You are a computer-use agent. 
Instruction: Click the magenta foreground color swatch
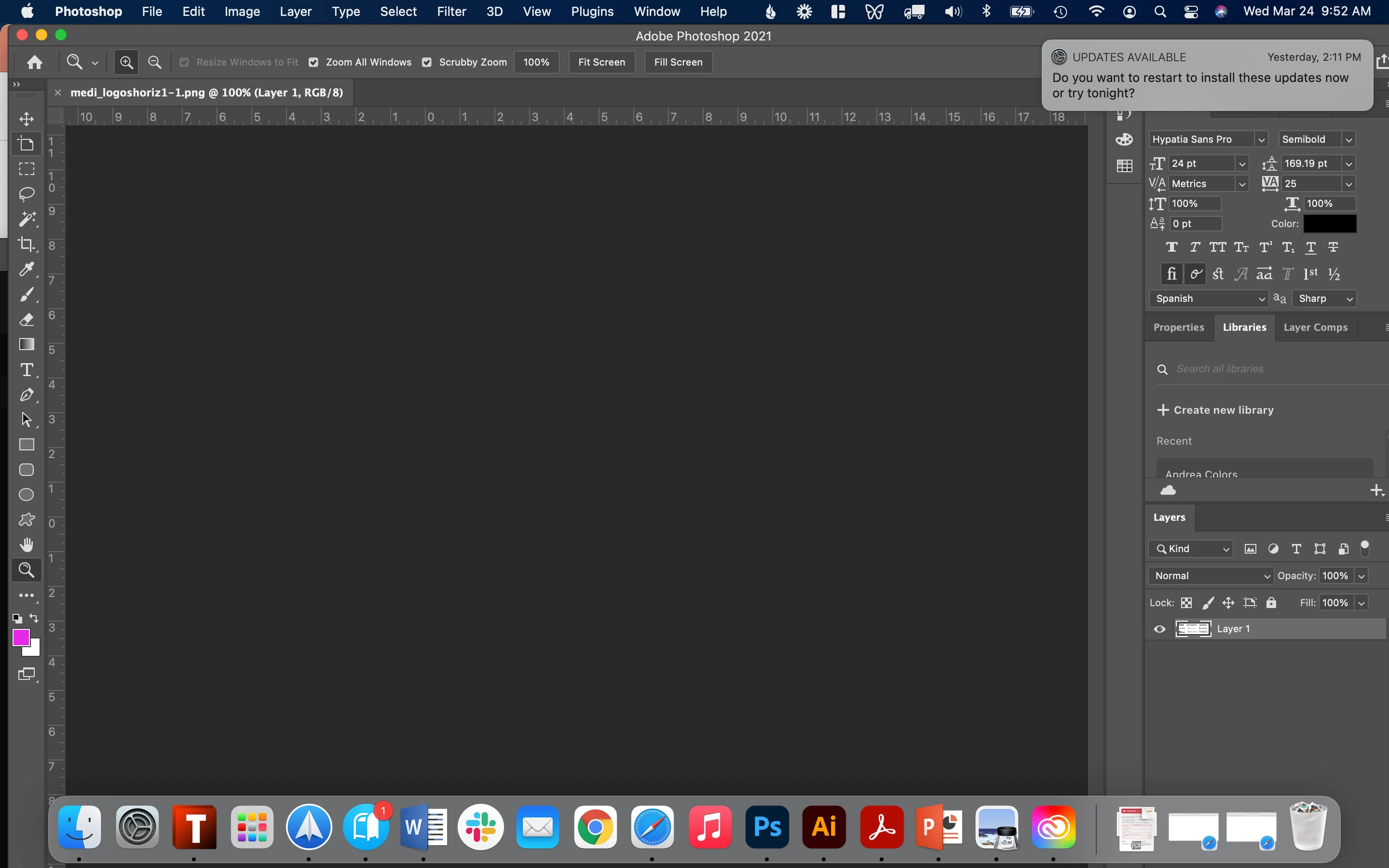coord(21,637)
